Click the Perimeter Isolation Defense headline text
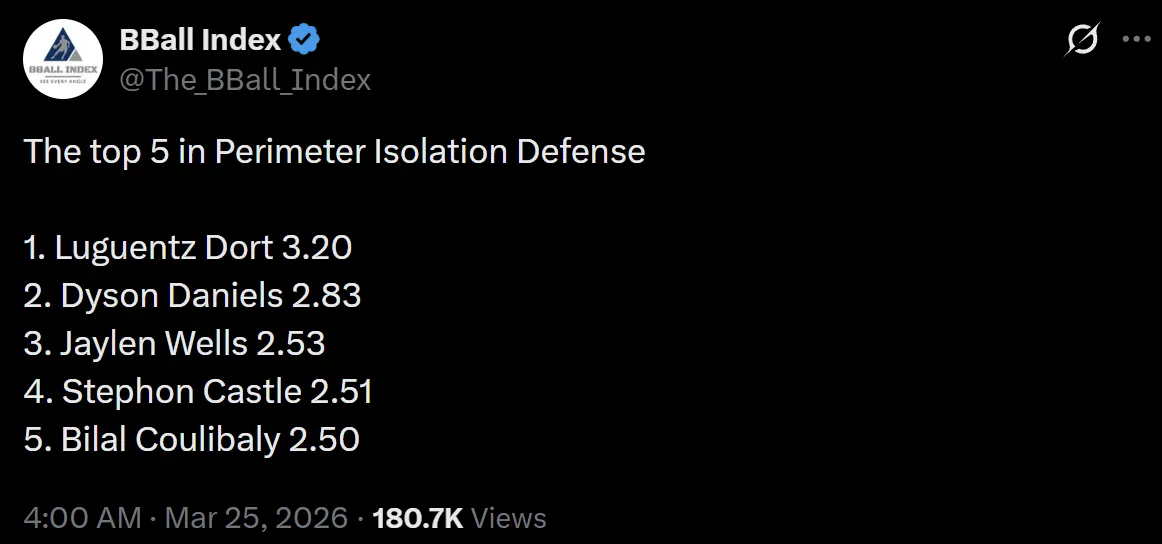Image resolution: width=1162 pixels, height=544 pixels. coord(430,151)
